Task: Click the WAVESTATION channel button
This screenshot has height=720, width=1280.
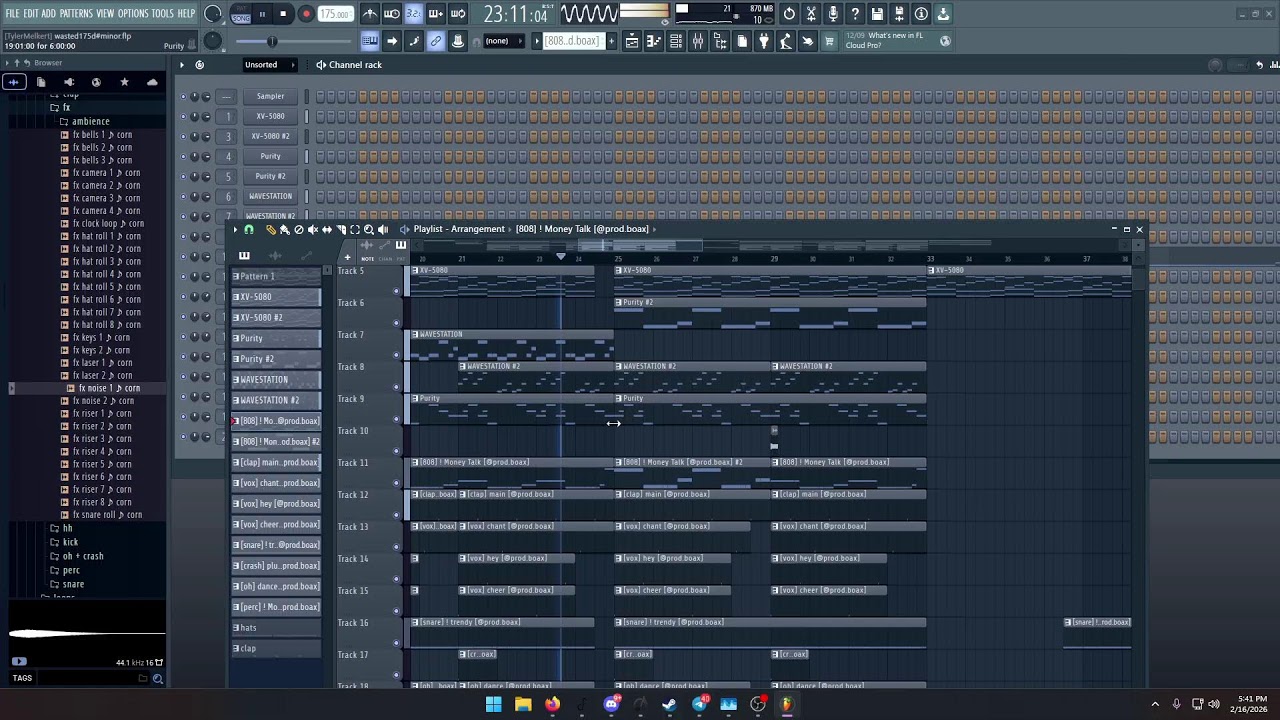Action: (x=270, y=197)
